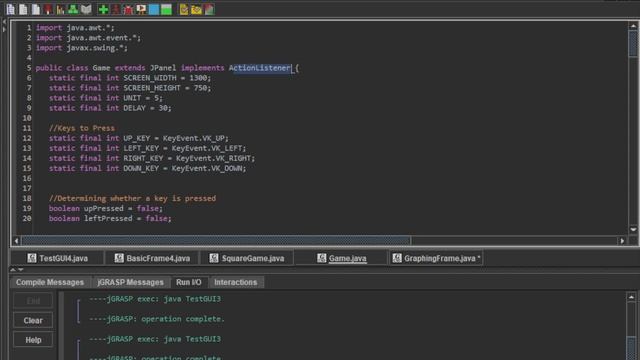Viewport: 640px width, 360px height.
Task: Click SCREEN_WIDTH on line 6
Action: [150, 78]
